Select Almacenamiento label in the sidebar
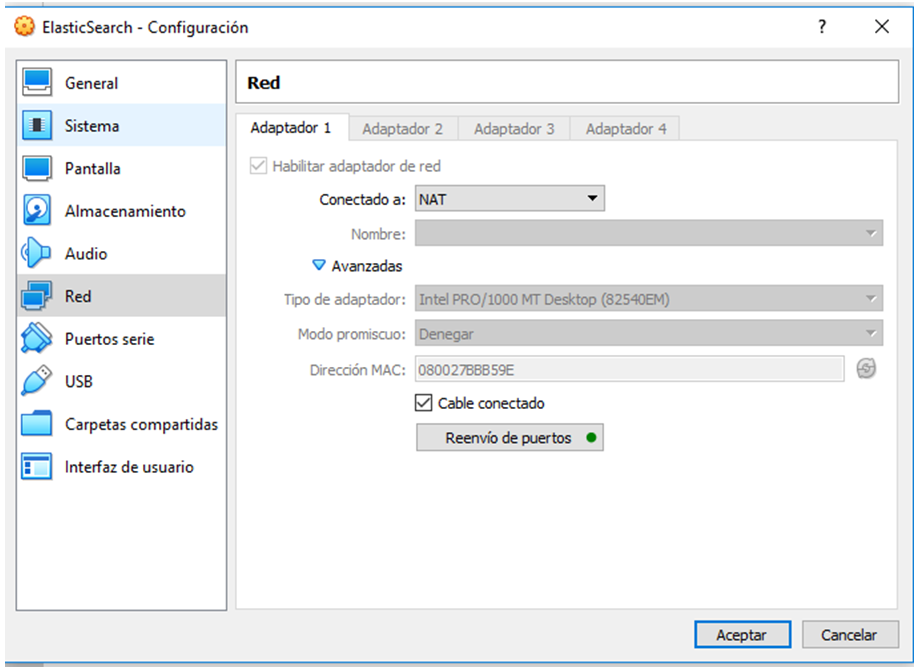This screenshot has height=670, width=918. pos(125,211)
